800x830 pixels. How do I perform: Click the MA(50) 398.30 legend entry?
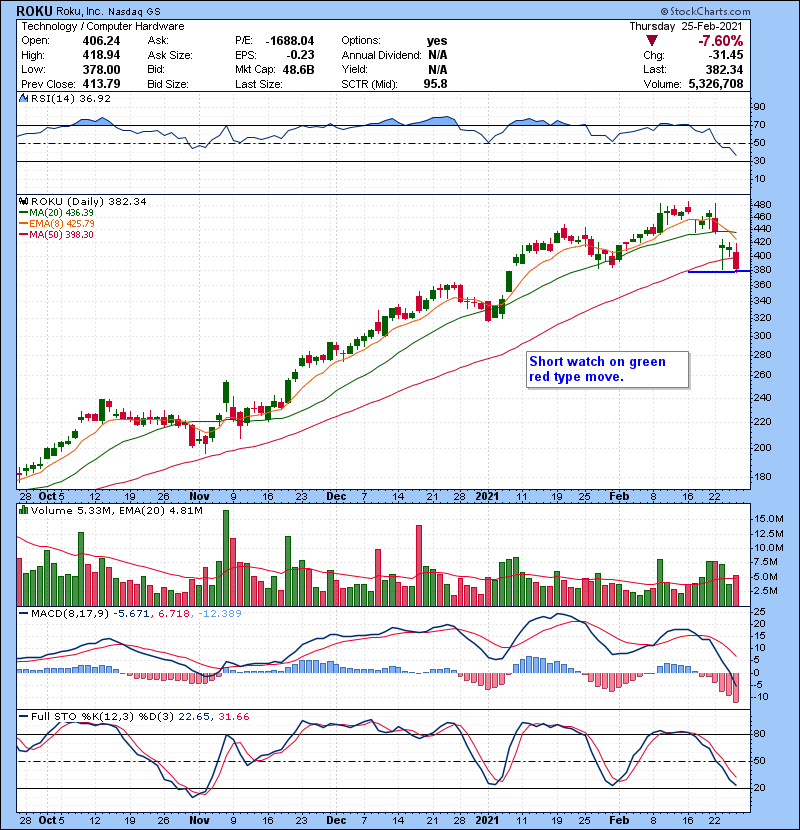click(56, 235)
